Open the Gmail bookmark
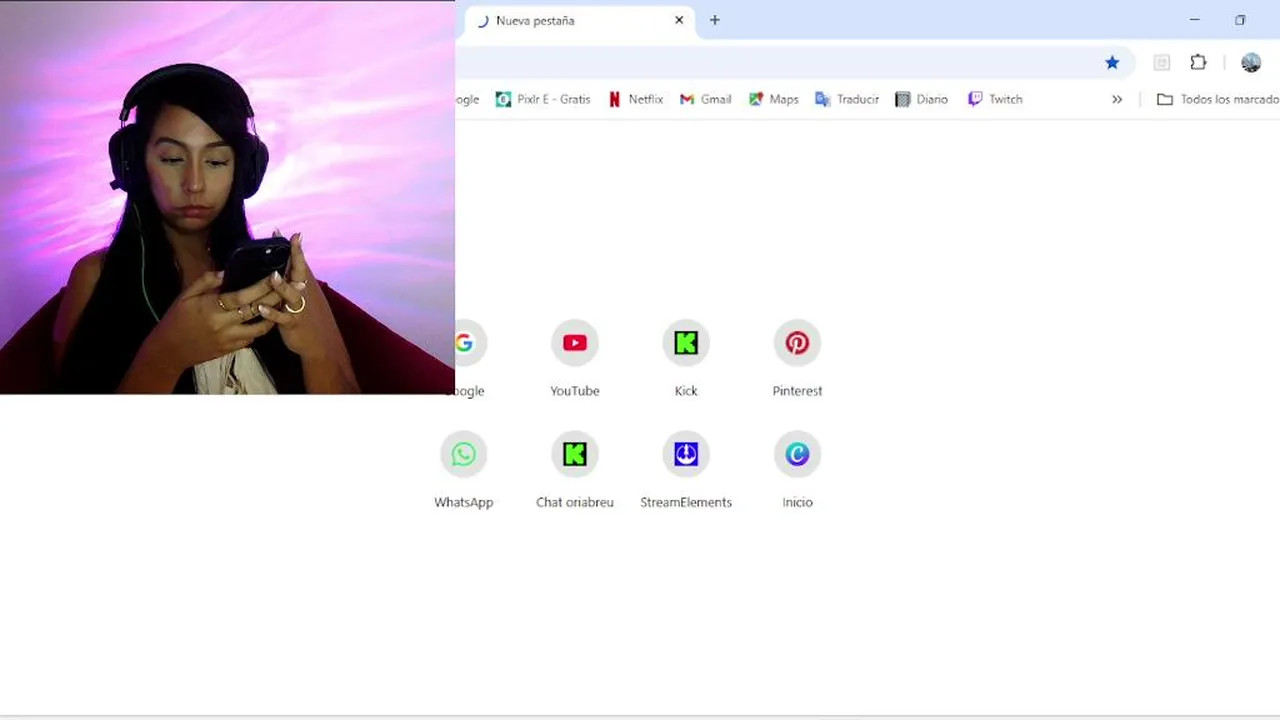The image size is (1280, 720). (x=705, y=99)
